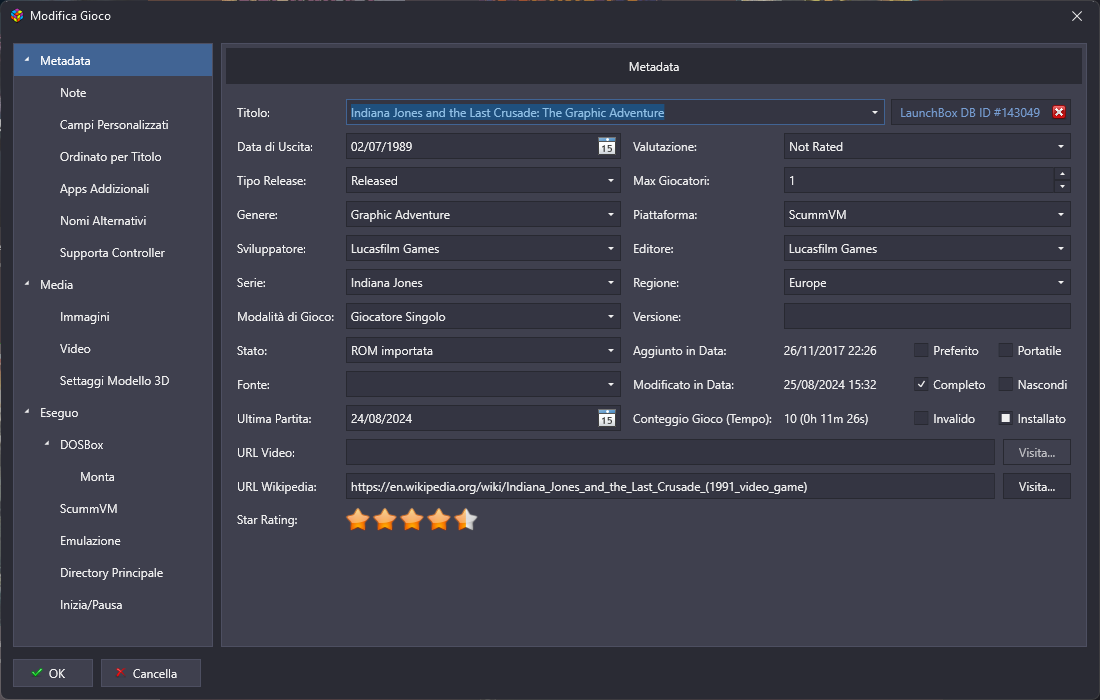Image resolution: width=1100 pixels, height=700 pixels.
Task: Open Directory Principale section
Action: pyautogui.click(x=113, y=572)
